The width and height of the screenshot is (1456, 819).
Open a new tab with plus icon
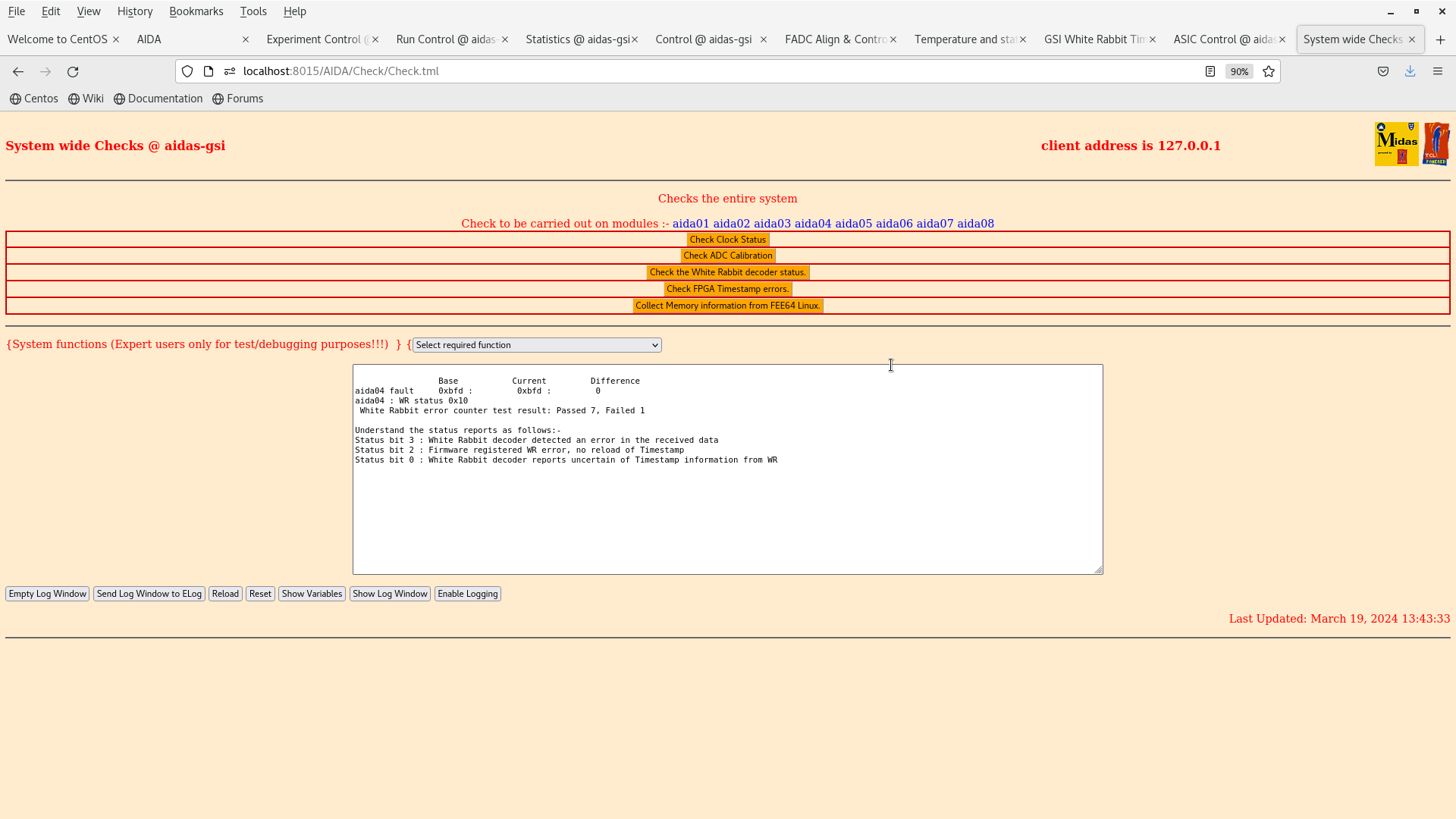[x=1440, y=39]
